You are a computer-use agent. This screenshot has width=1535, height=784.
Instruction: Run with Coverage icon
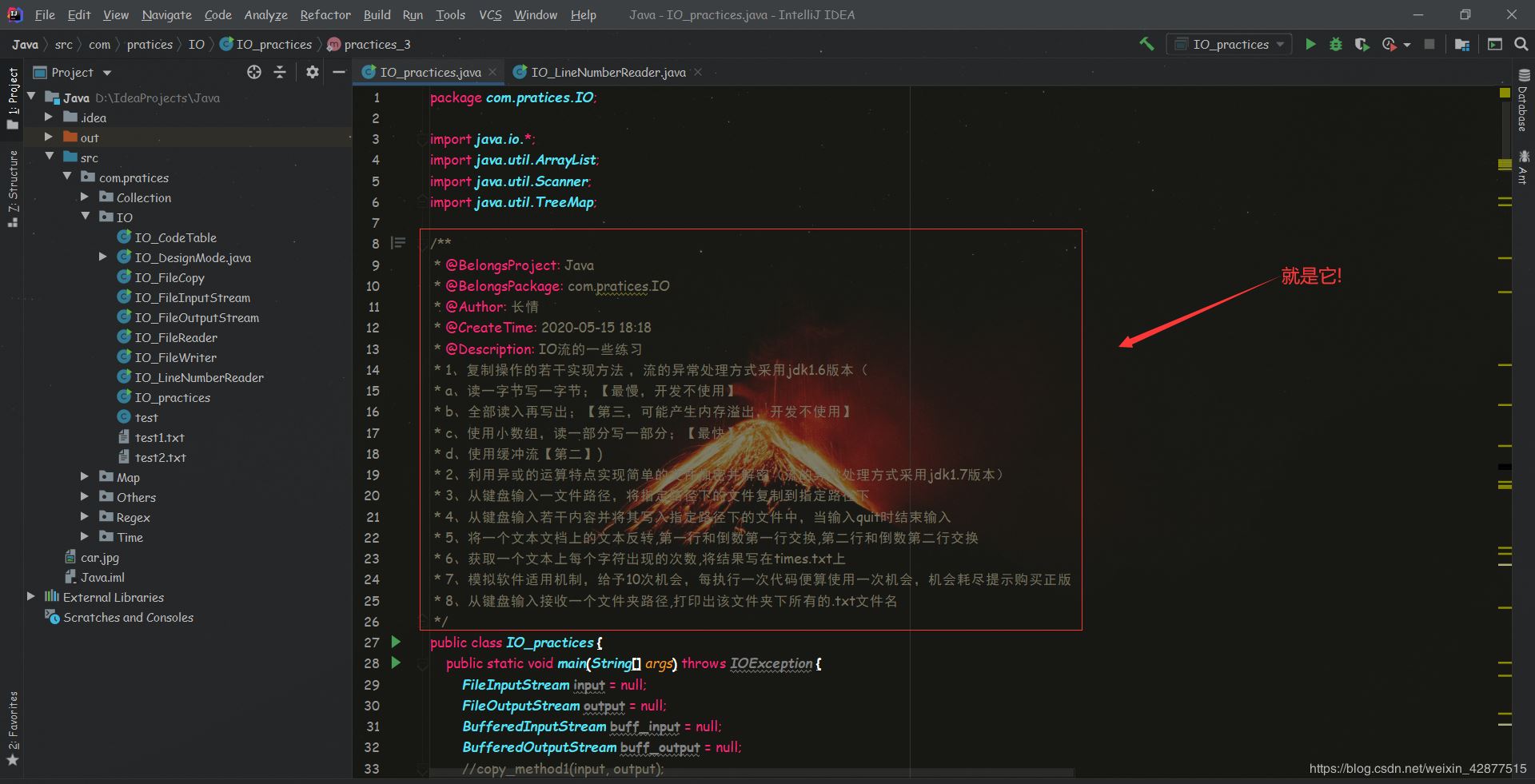1362,44
